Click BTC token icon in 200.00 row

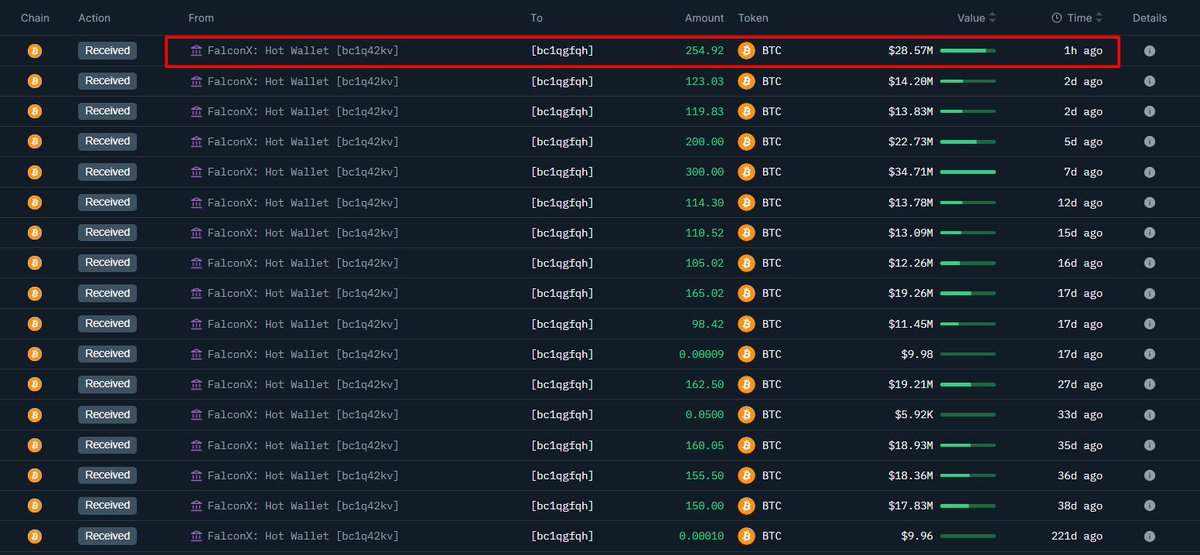[x=746, y=142]
